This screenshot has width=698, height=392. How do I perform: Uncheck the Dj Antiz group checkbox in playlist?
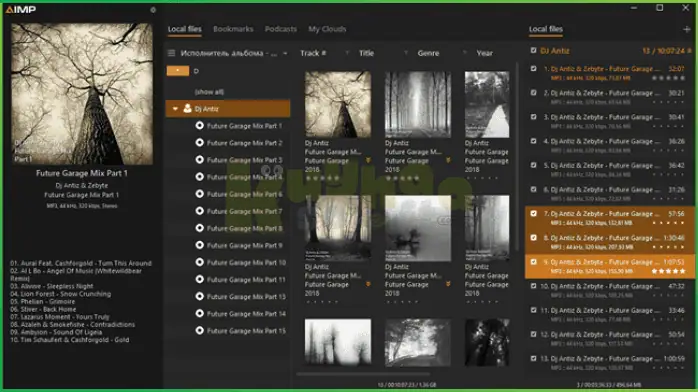click(533, 51)
